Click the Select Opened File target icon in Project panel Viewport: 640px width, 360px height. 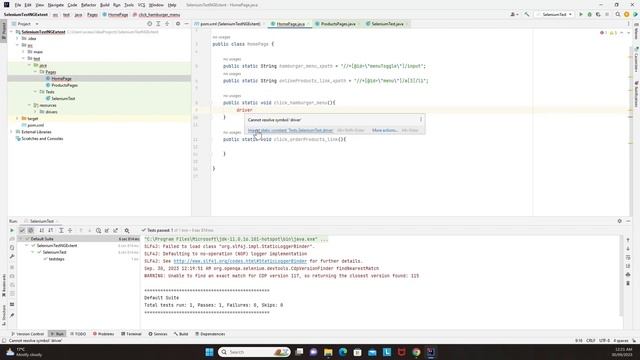pyautogui.click(x=149, y=24)
